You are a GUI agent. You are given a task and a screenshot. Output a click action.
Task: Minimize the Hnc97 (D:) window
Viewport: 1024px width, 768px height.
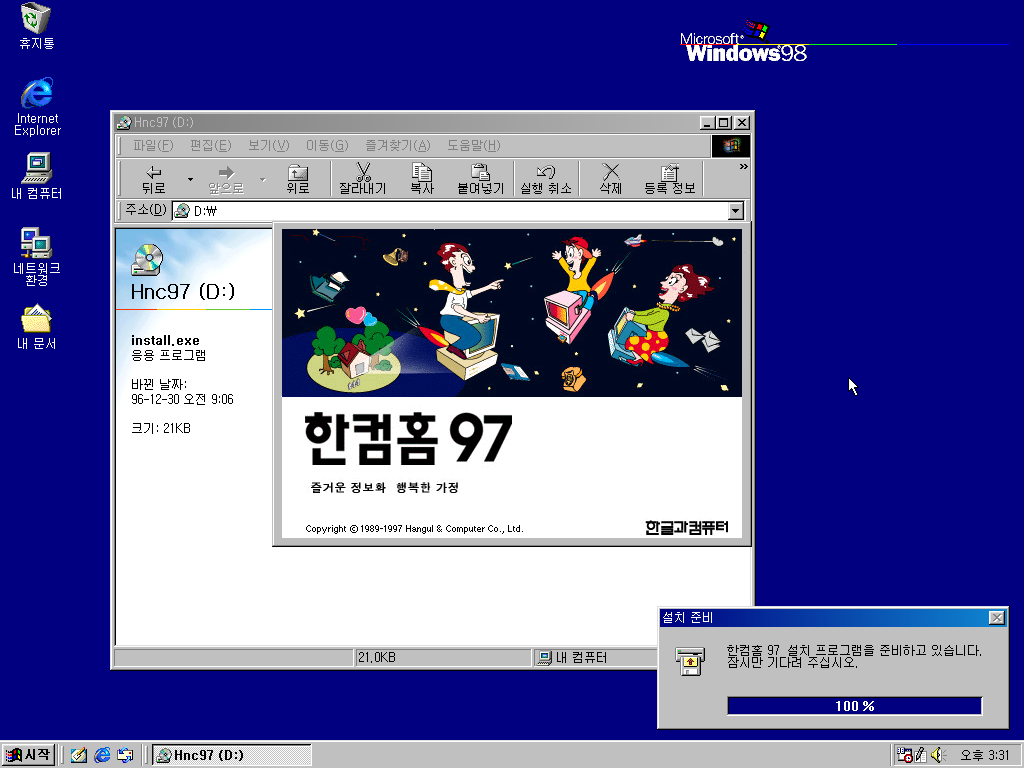tap(707, 122)
